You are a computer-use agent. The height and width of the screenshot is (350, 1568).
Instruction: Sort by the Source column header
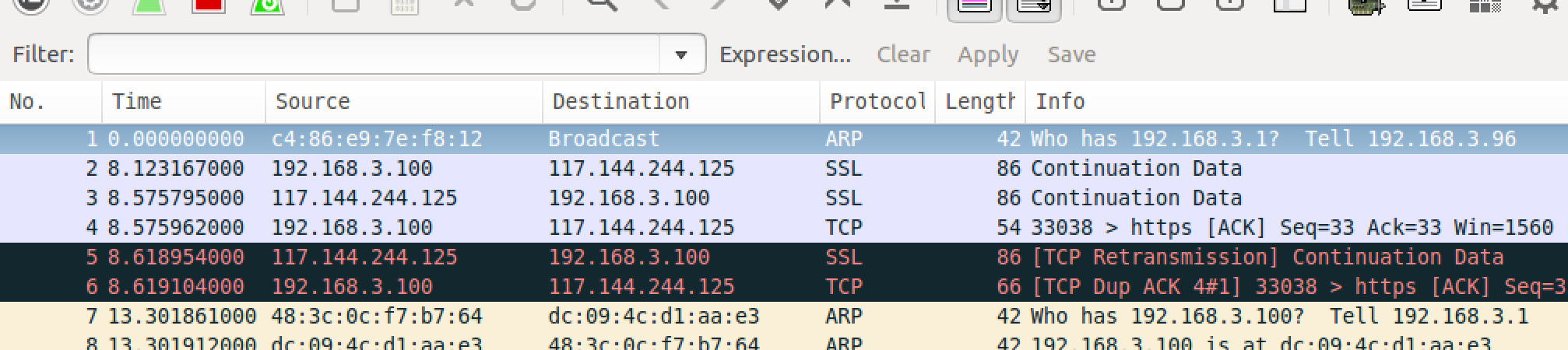point(404,102)
